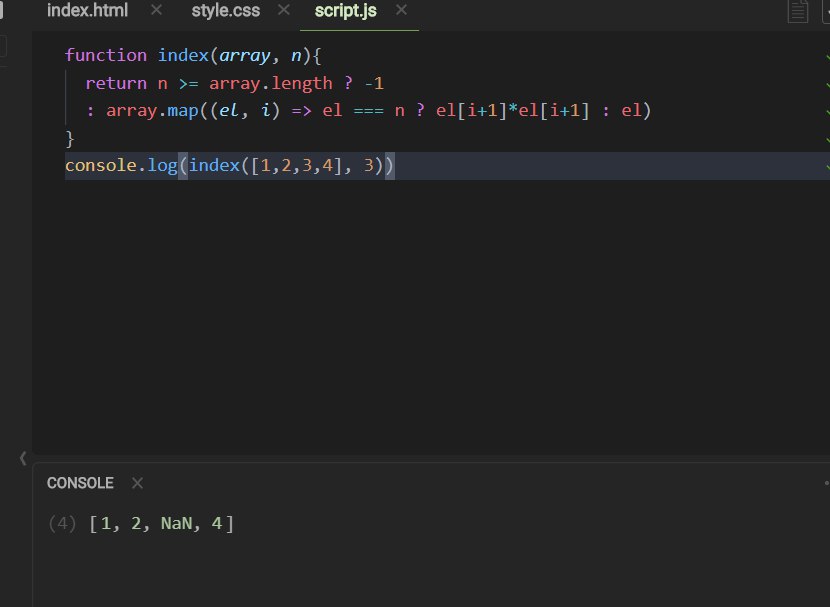Click the 'function index(array, n){' line
This screenshot has width=830, height=607.
pos(193,55)
